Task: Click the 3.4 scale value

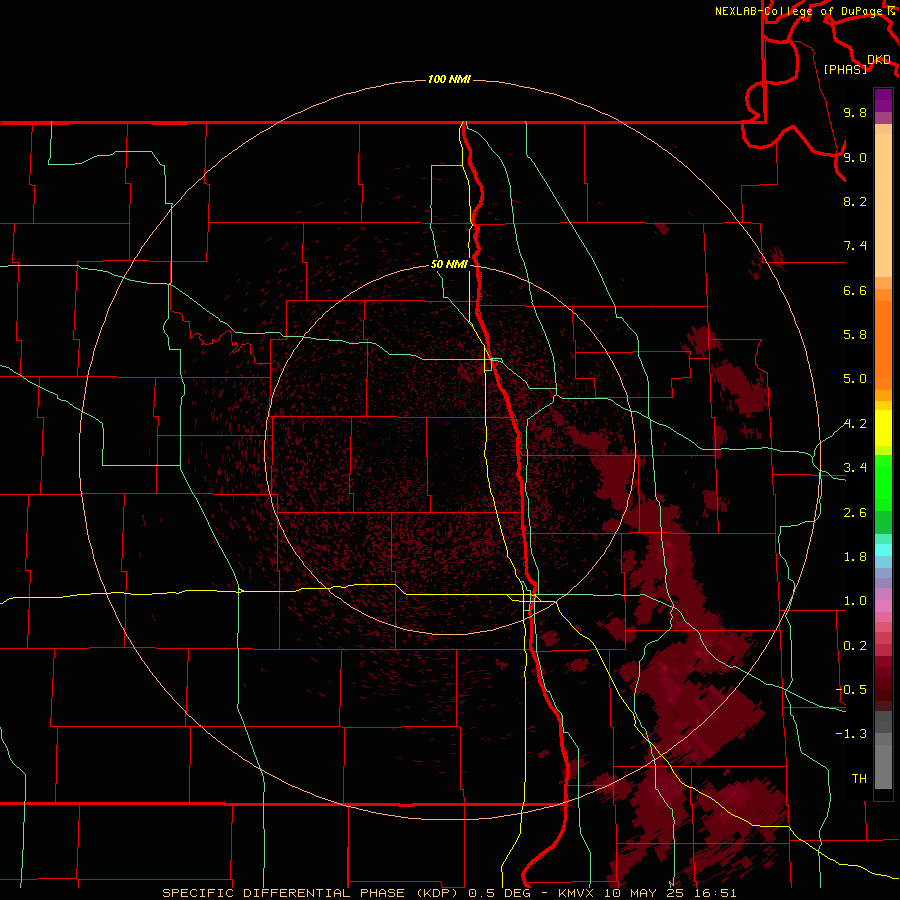Action: coord(855,468)
